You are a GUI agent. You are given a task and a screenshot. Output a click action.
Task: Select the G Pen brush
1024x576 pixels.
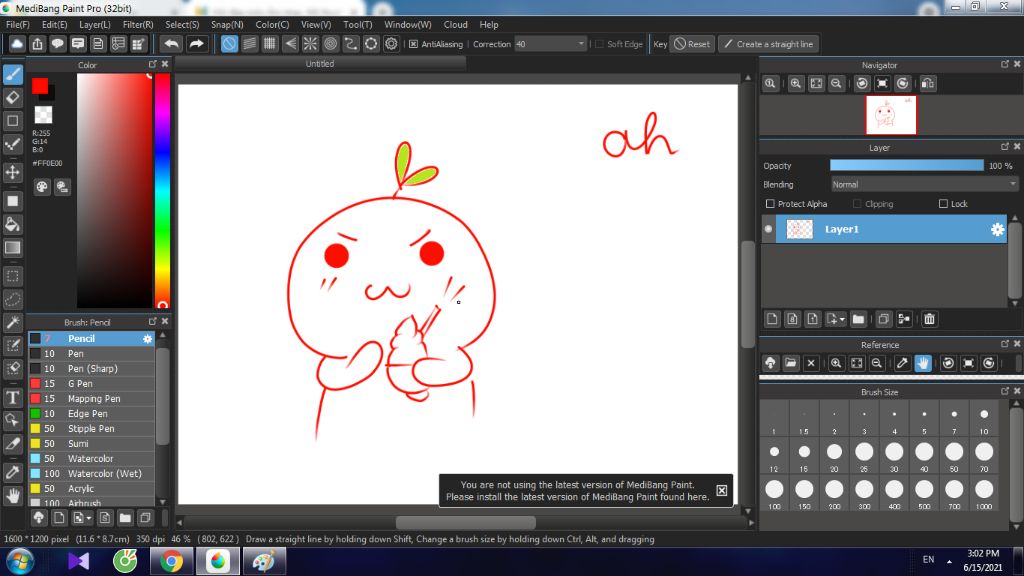91,383
